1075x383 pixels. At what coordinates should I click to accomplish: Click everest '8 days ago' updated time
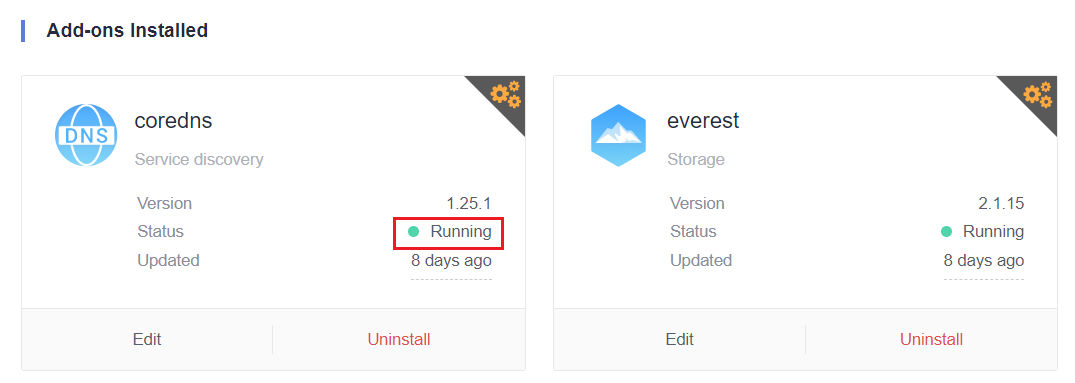tap(984, 260)
